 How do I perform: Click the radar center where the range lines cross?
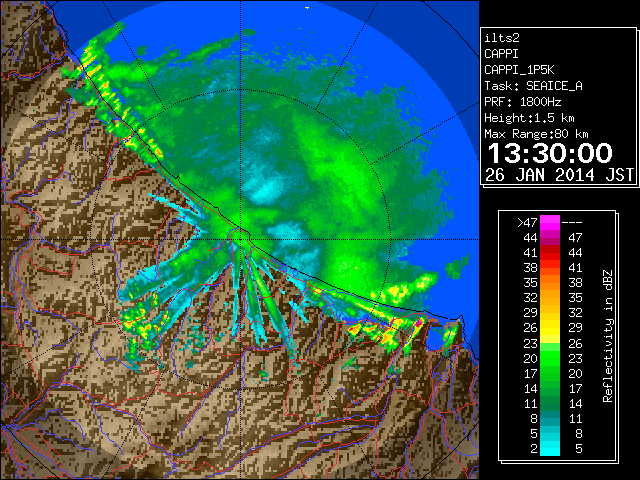[241, 239]
